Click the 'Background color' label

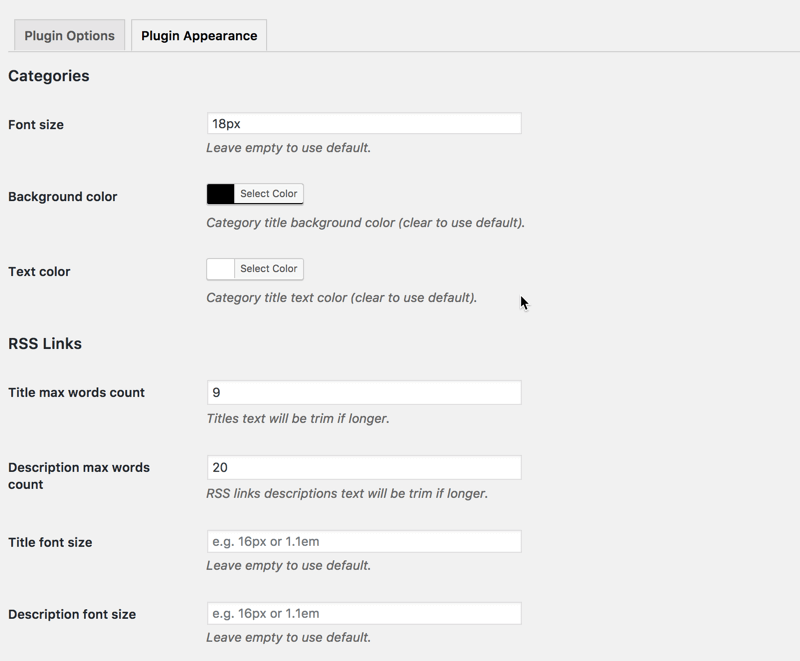62,197
